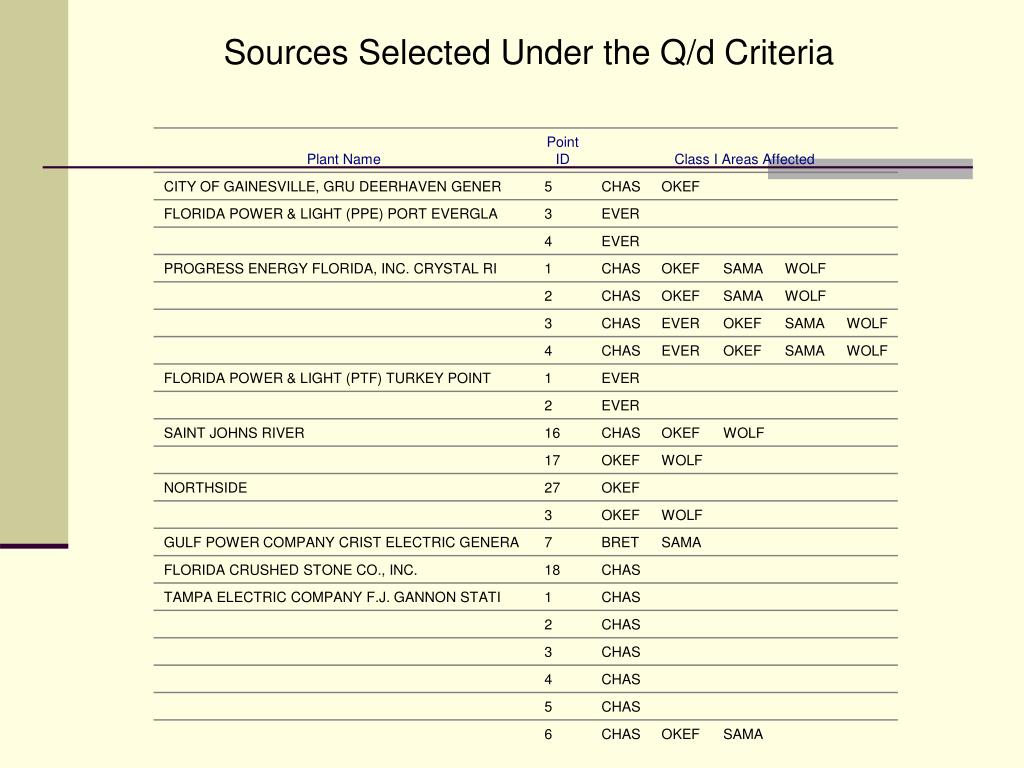Click the "Class I Areas Affected" header
Image resolution: width=1024 pixels, height=768 pixels.
click(x=744, y=159)
